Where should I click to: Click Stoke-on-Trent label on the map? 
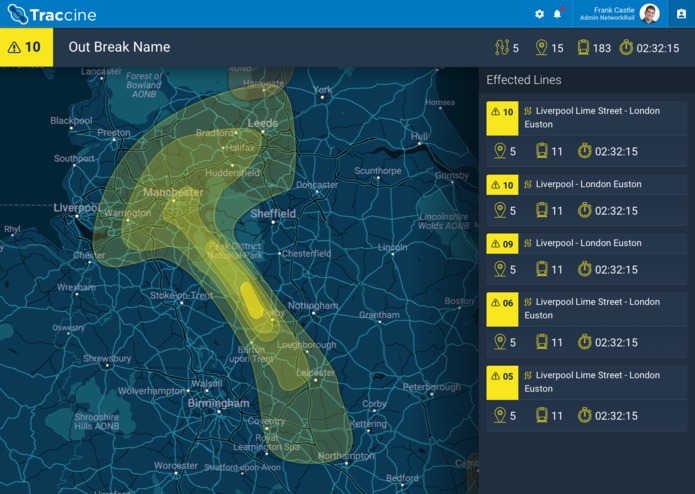click(x=181, y=295)
